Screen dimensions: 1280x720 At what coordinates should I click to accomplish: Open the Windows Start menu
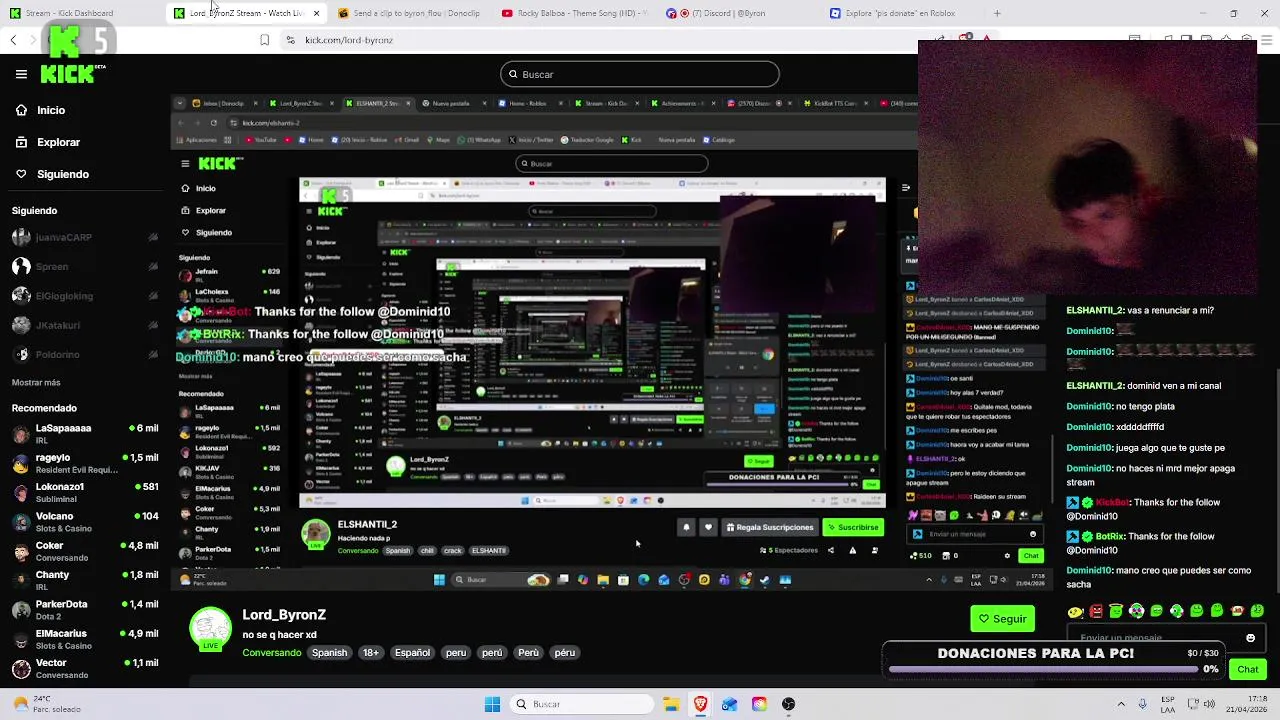coord(492,704)
